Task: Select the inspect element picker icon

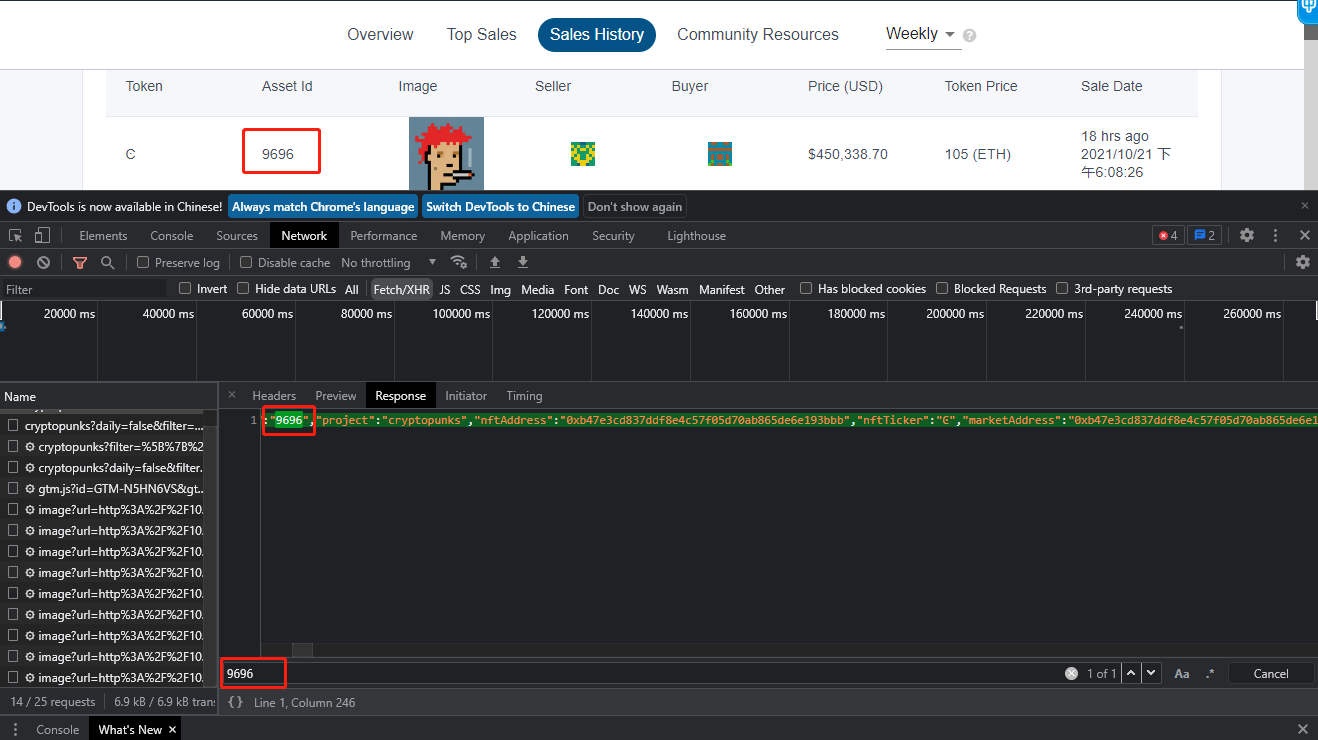Action: coord(16,236)
